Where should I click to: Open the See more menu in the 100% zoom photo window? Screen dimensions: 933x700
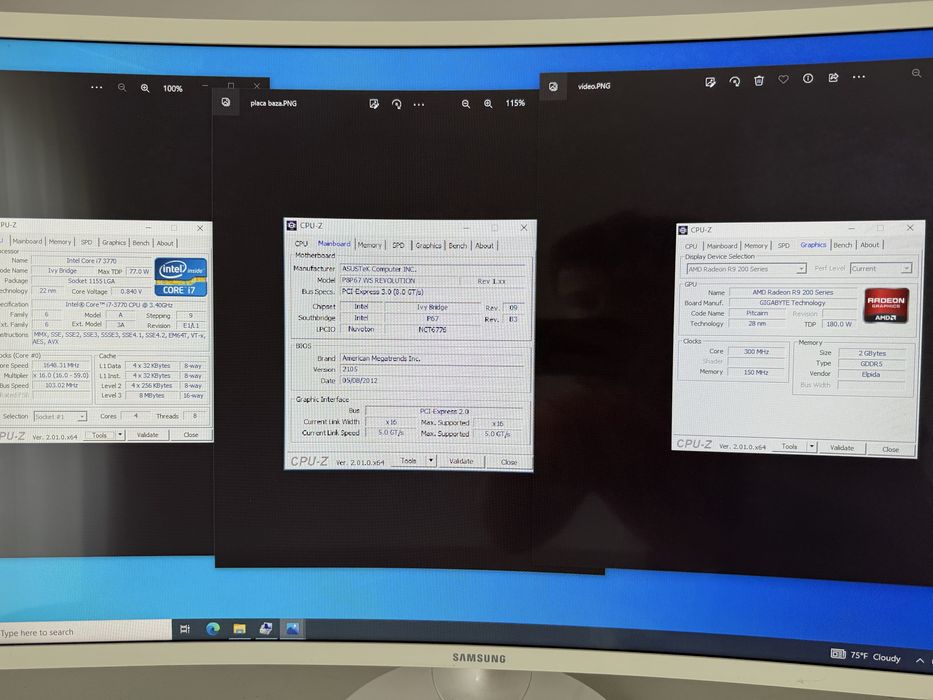96,88
